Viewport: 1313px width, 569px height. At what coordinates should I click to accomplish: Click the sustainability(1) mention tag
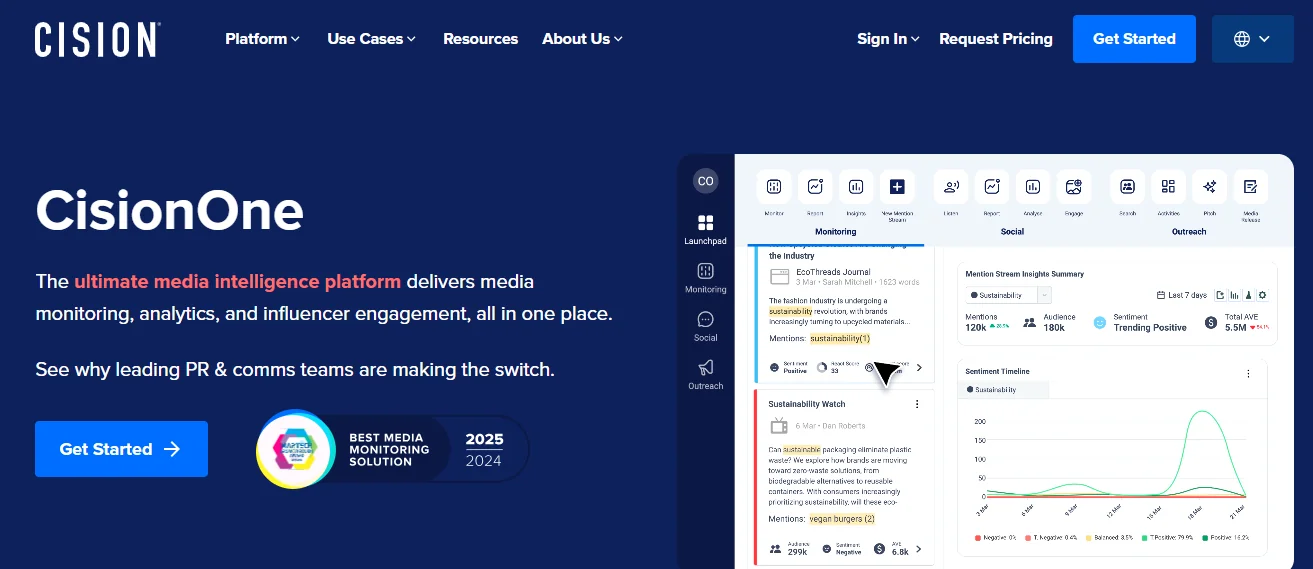click(x=840, y=338)
